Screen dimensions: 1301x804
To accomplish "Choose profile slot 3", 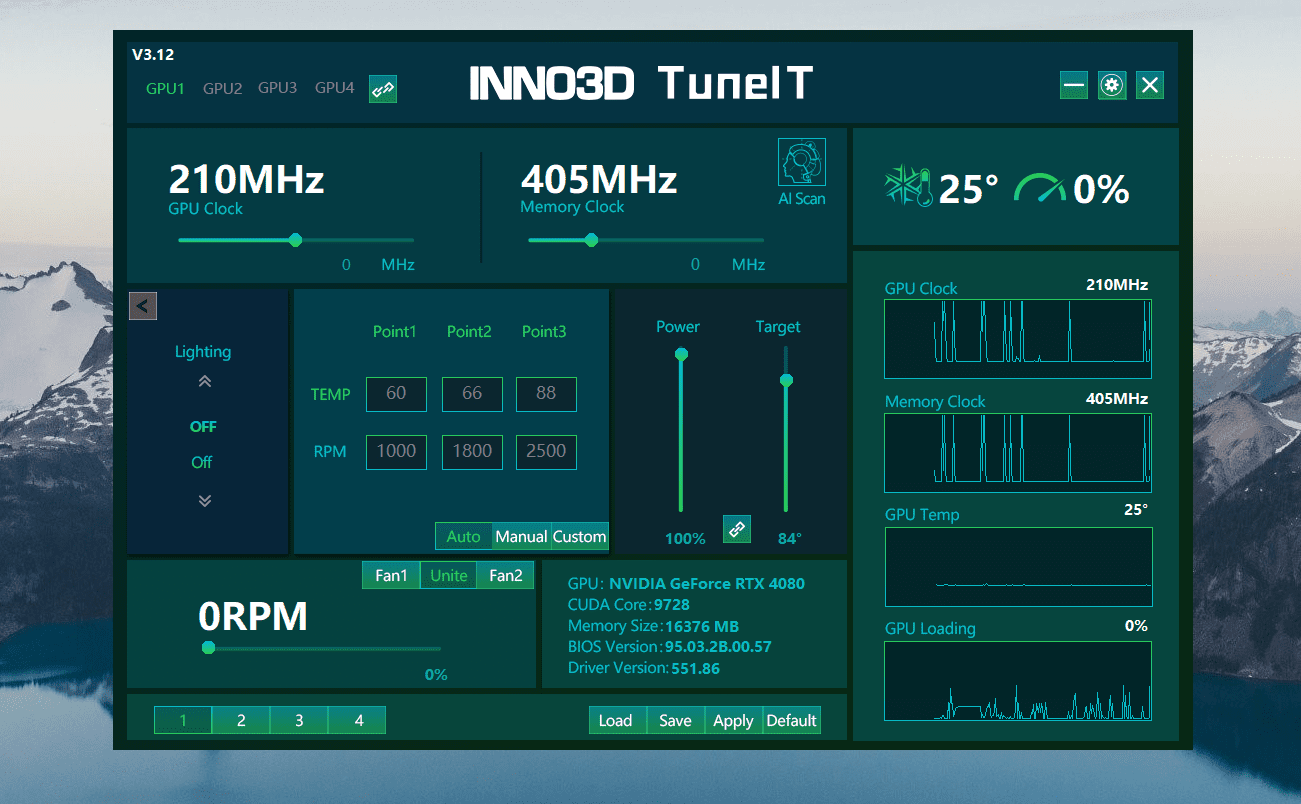I will [299, 720].
